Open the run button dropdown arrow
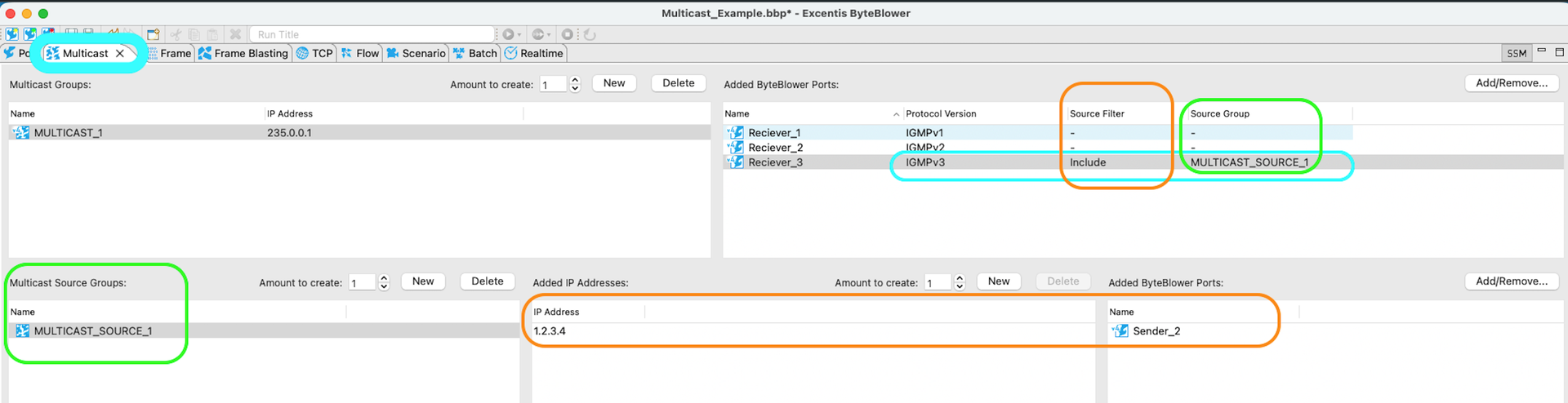This screenshot has width=1568, height=403. click(x=519, y=35)
